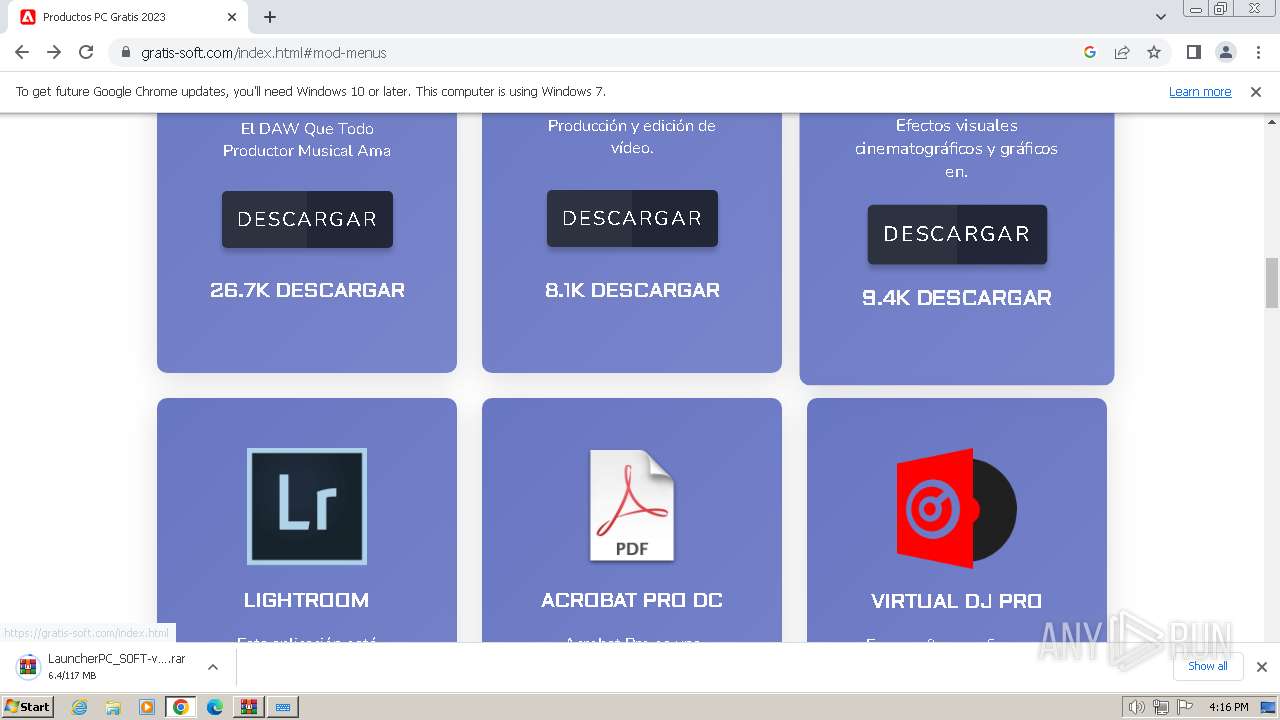The image size is (1280, 720).
Task: Click the volume speaker tray icon
Action: tap(1136, 707)
